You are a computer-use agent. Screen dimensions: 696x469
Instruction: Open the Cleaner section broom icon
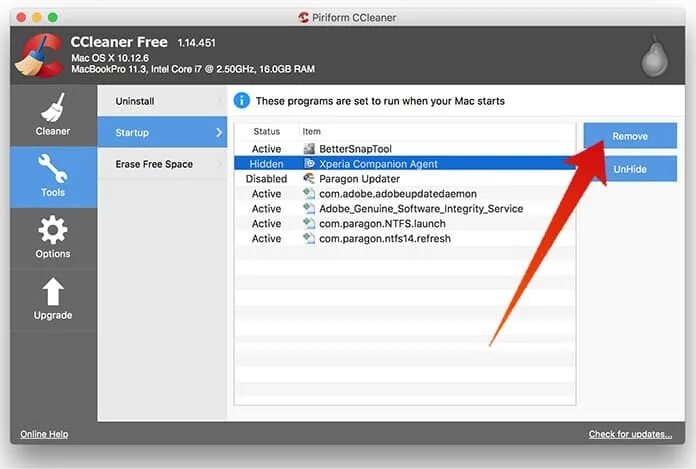point(53,107)
